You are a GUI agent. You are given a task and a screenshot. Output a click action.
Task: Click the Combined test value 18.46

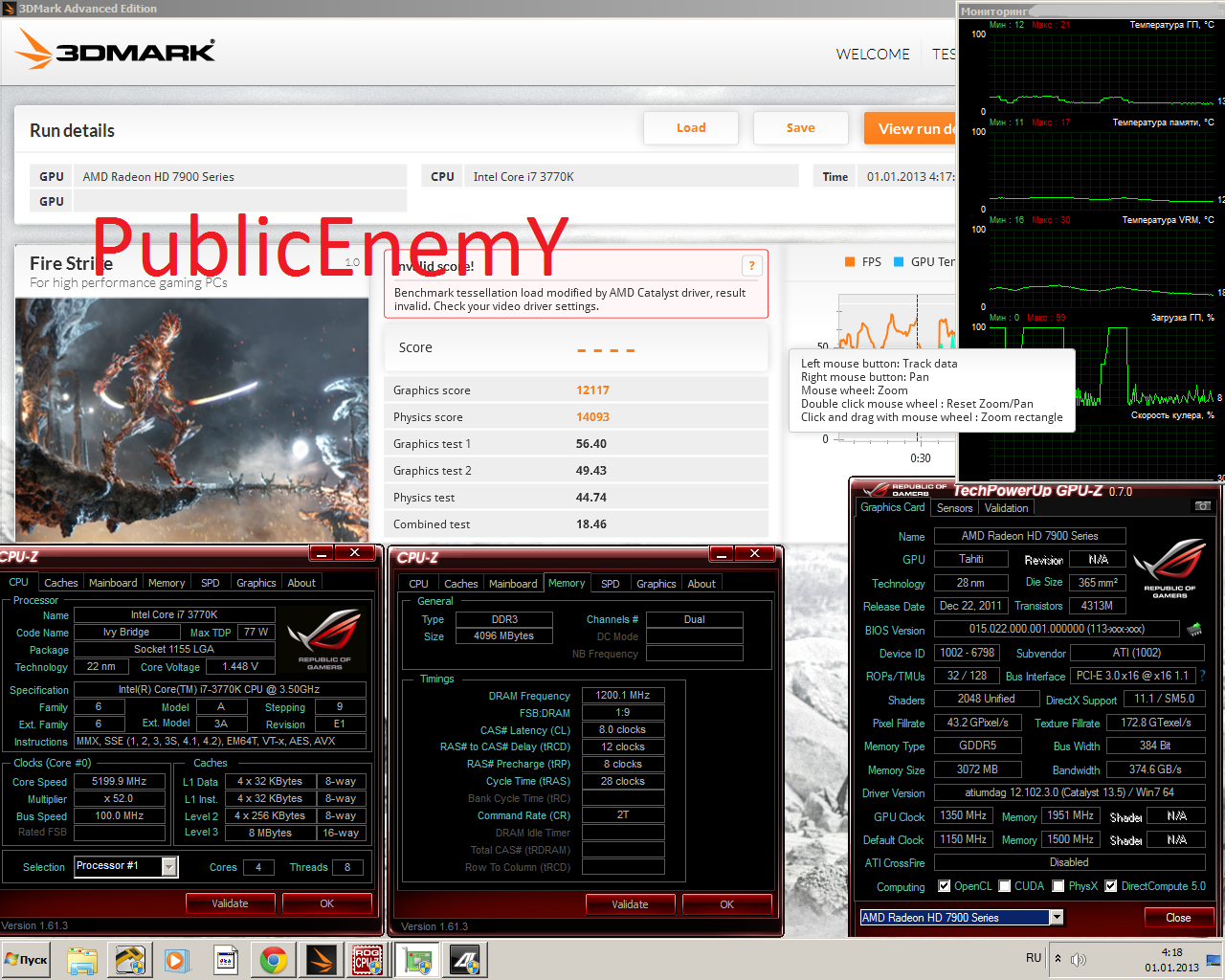[591, 524]
